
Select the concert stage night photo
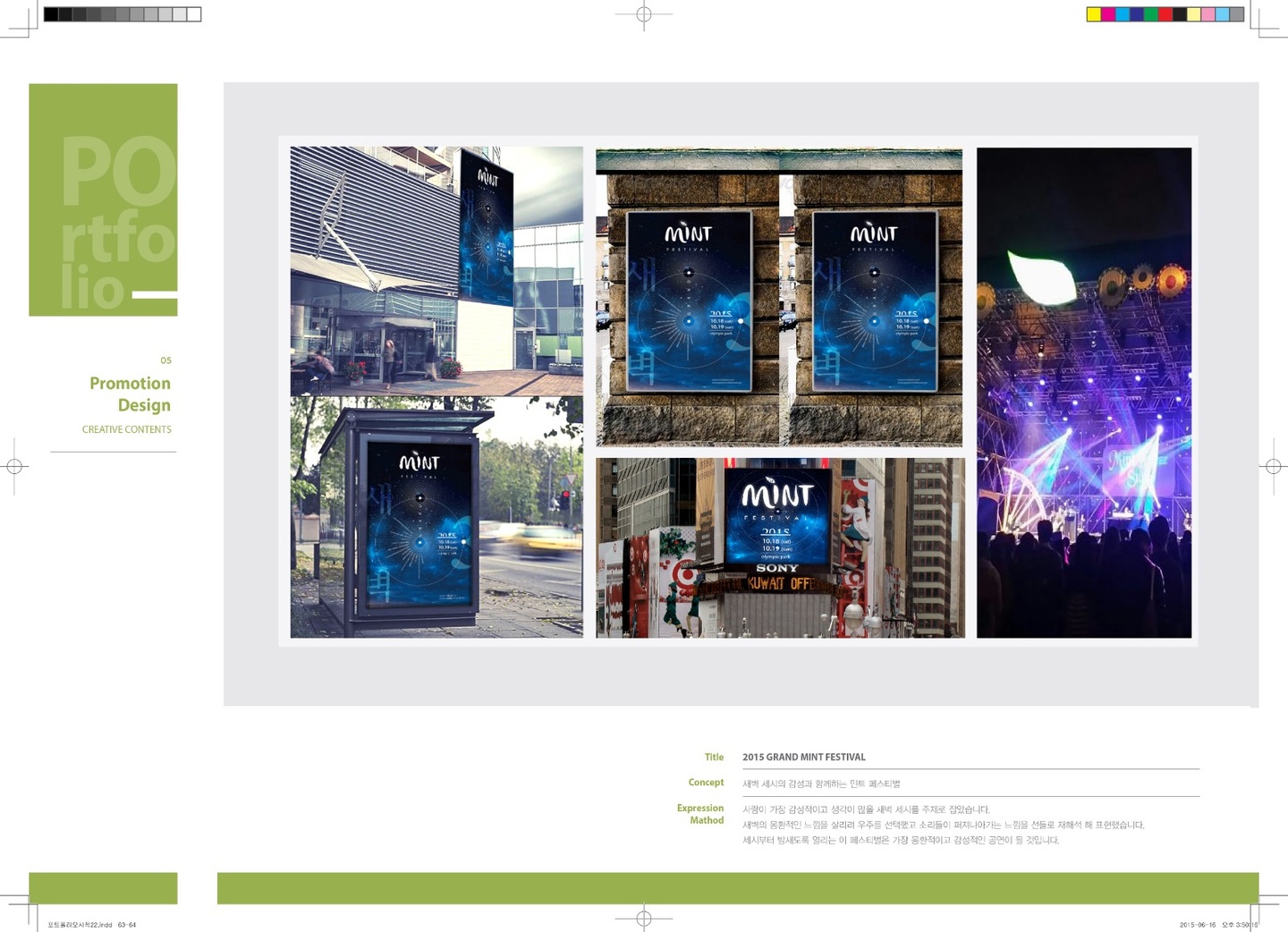point(1084,393)
